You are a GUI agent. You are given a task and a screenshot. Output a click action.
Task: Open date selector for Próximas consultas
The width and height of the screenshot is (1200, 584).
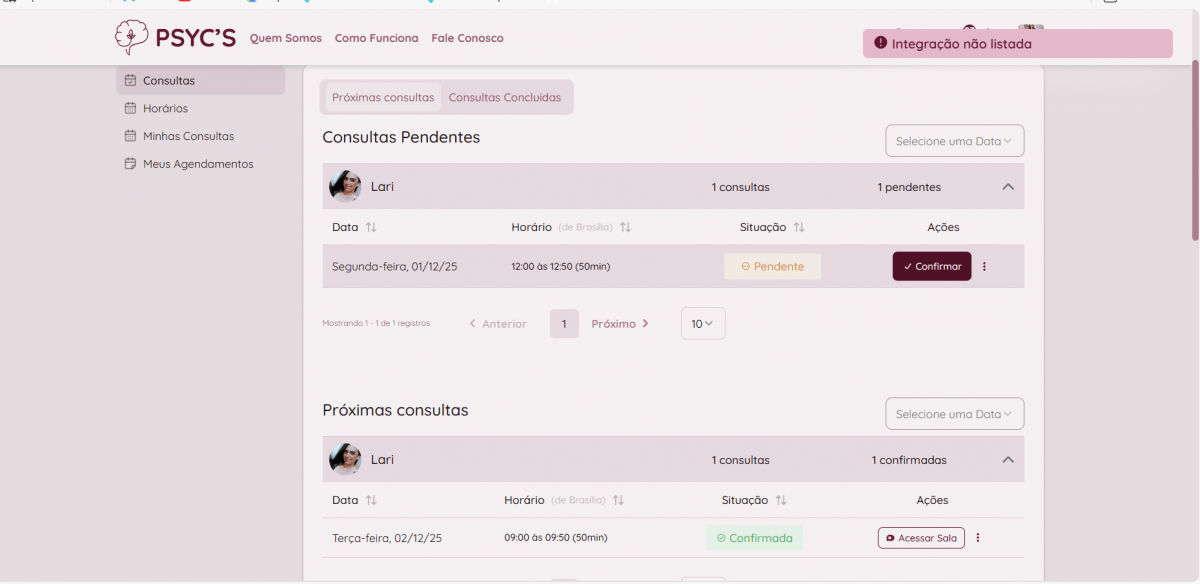tap(954, 414)
